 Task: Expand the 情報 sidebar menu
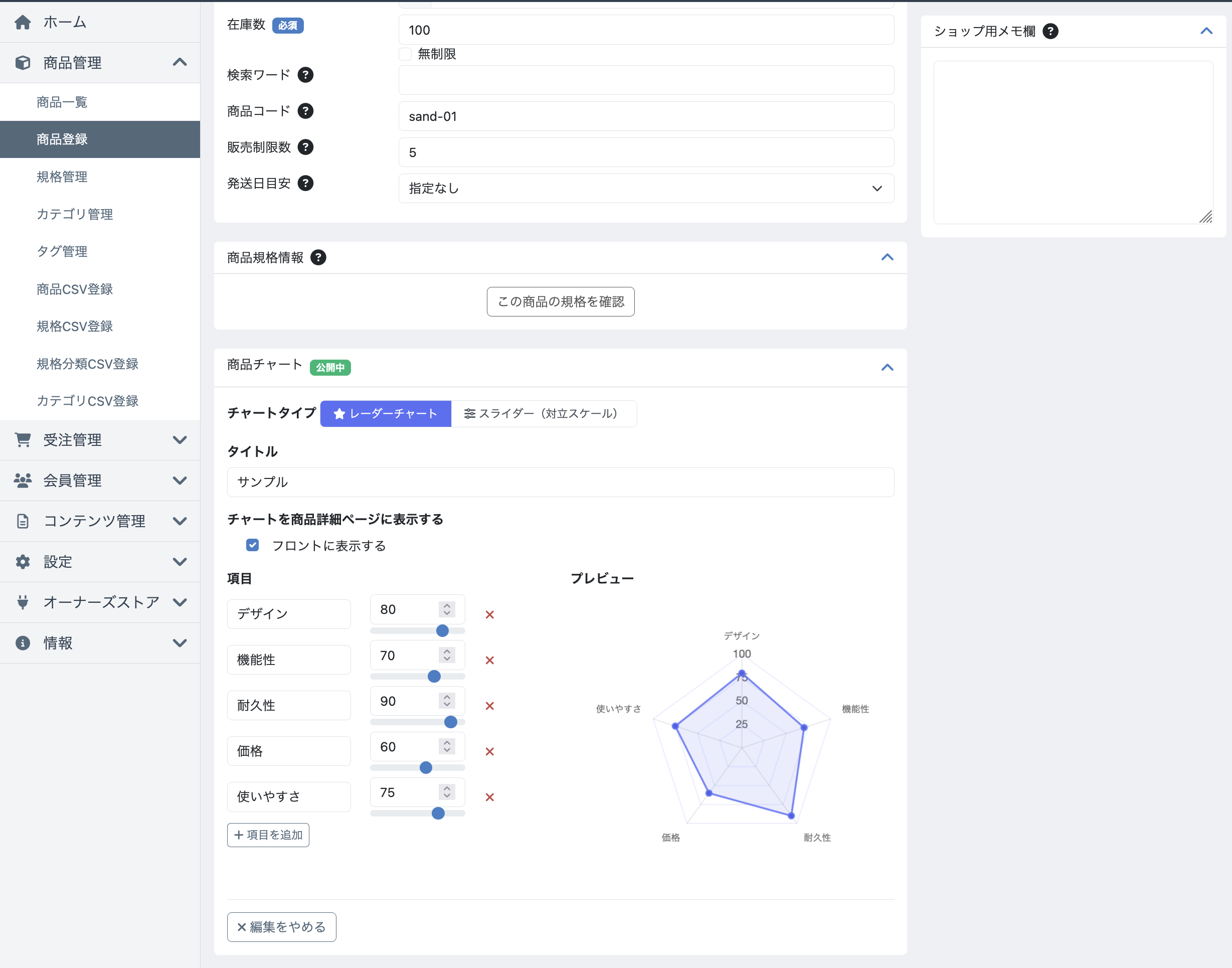[x=180, y=642]
